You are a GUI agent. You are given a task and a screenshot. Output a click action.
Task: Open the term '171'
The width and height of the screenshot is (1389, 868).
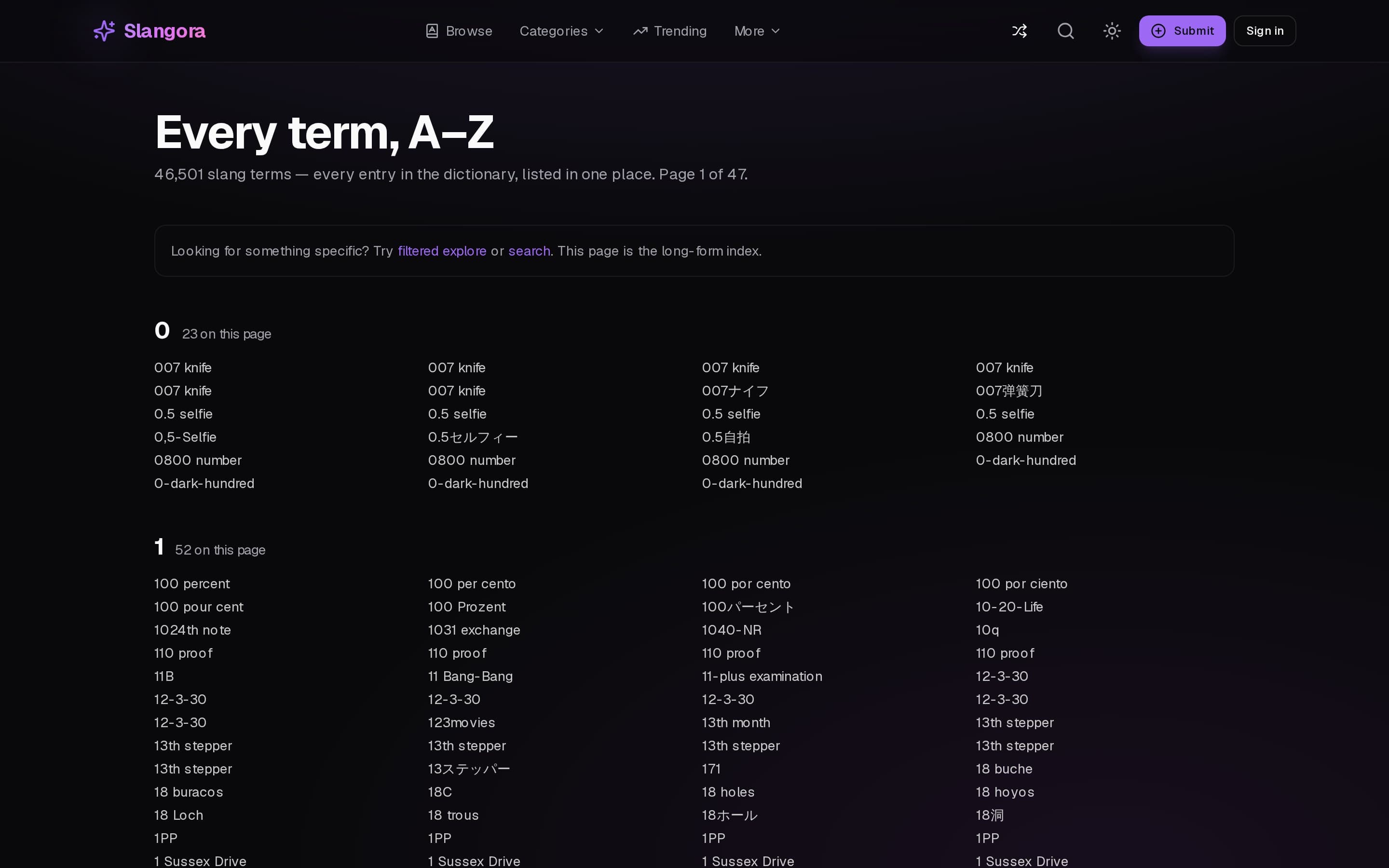pos(711,769)
